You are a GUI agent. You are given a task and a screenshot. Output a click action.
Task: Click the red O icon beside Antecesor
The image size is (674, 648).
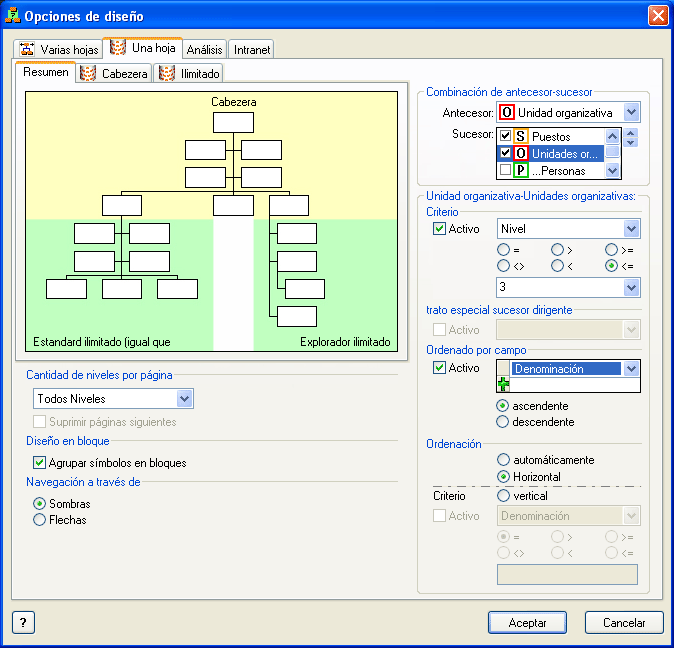[507, 113]
